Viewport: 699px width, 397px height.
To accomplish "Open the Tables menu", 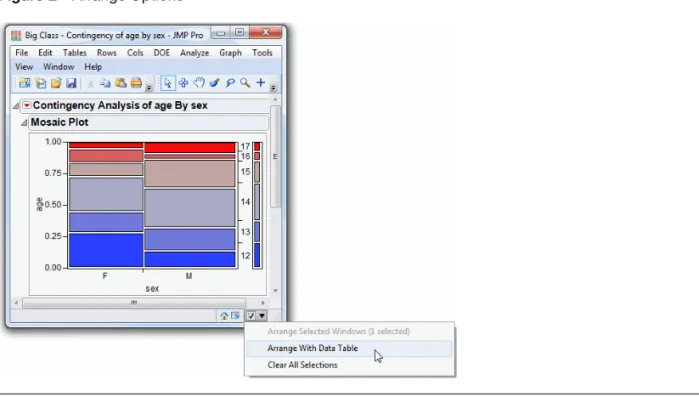I will (x=74, y=53).
